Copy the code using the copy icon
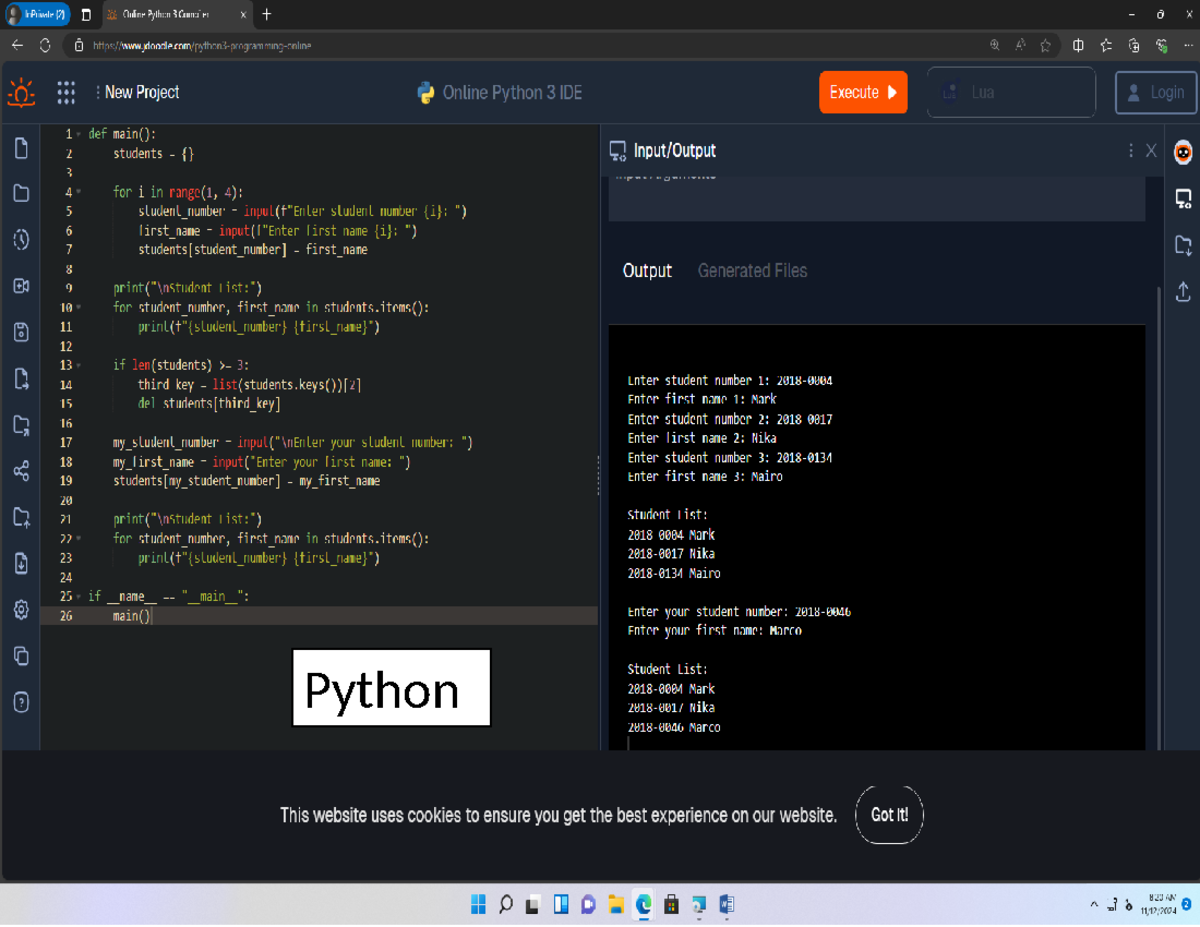The image size is (1200, 927). [x=20, y=655]
